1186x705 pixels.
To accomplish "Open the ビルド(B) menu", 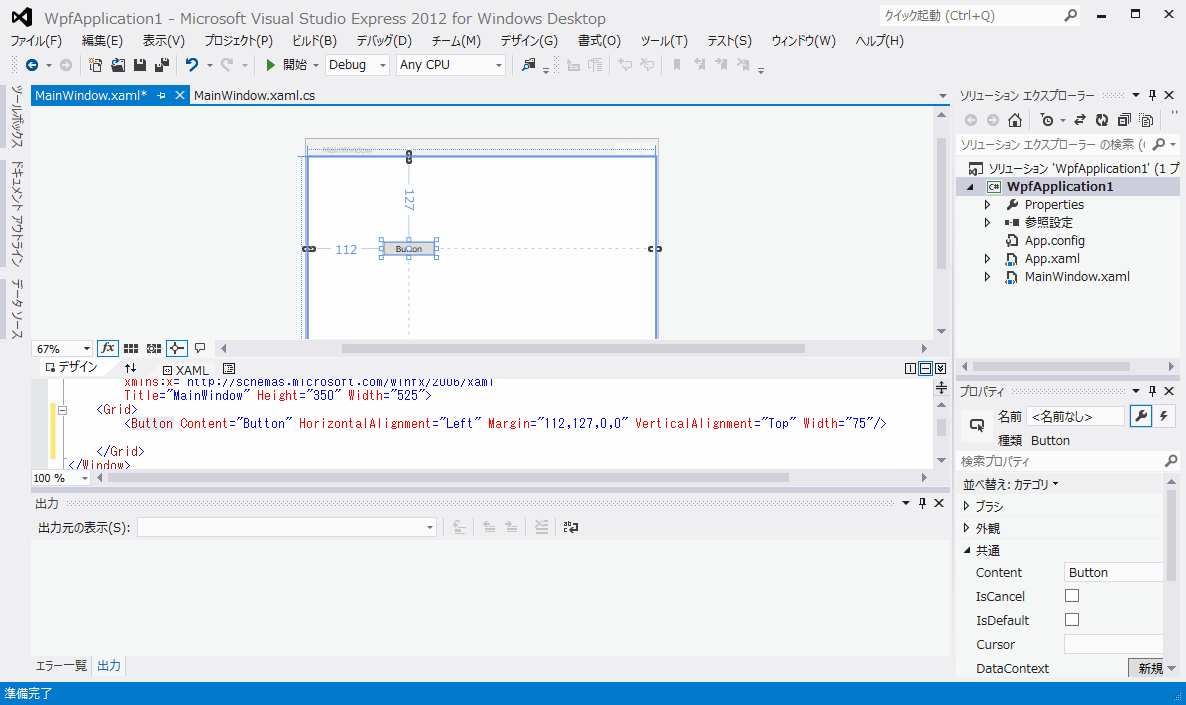I will (x=314, y=41).
